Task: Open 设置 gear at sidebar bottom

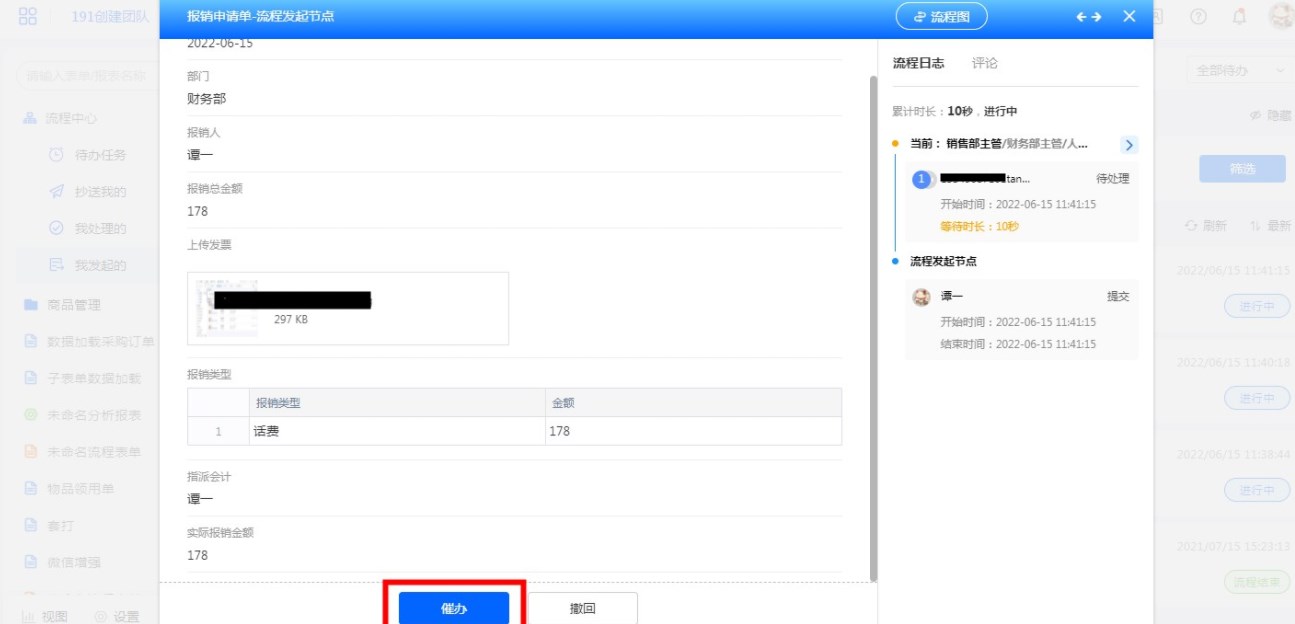Action: point(101,616)
